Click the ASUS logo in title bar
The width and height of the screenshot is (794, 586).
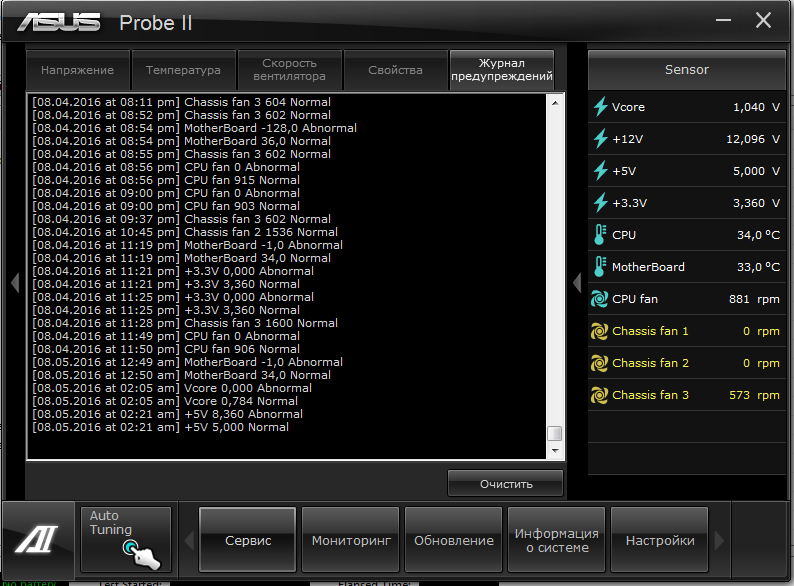click(59, 23)
